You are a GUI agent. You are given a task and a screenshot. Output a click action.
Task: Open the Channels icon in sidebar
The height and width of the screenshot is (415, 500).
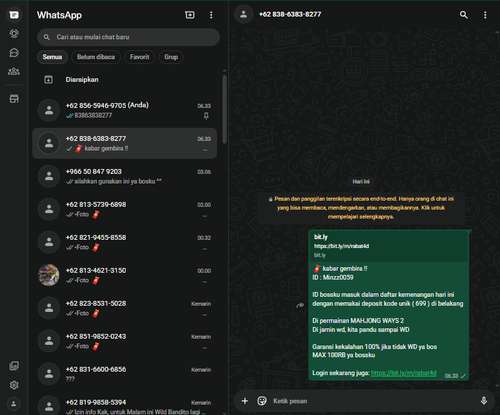click(14, 53)
